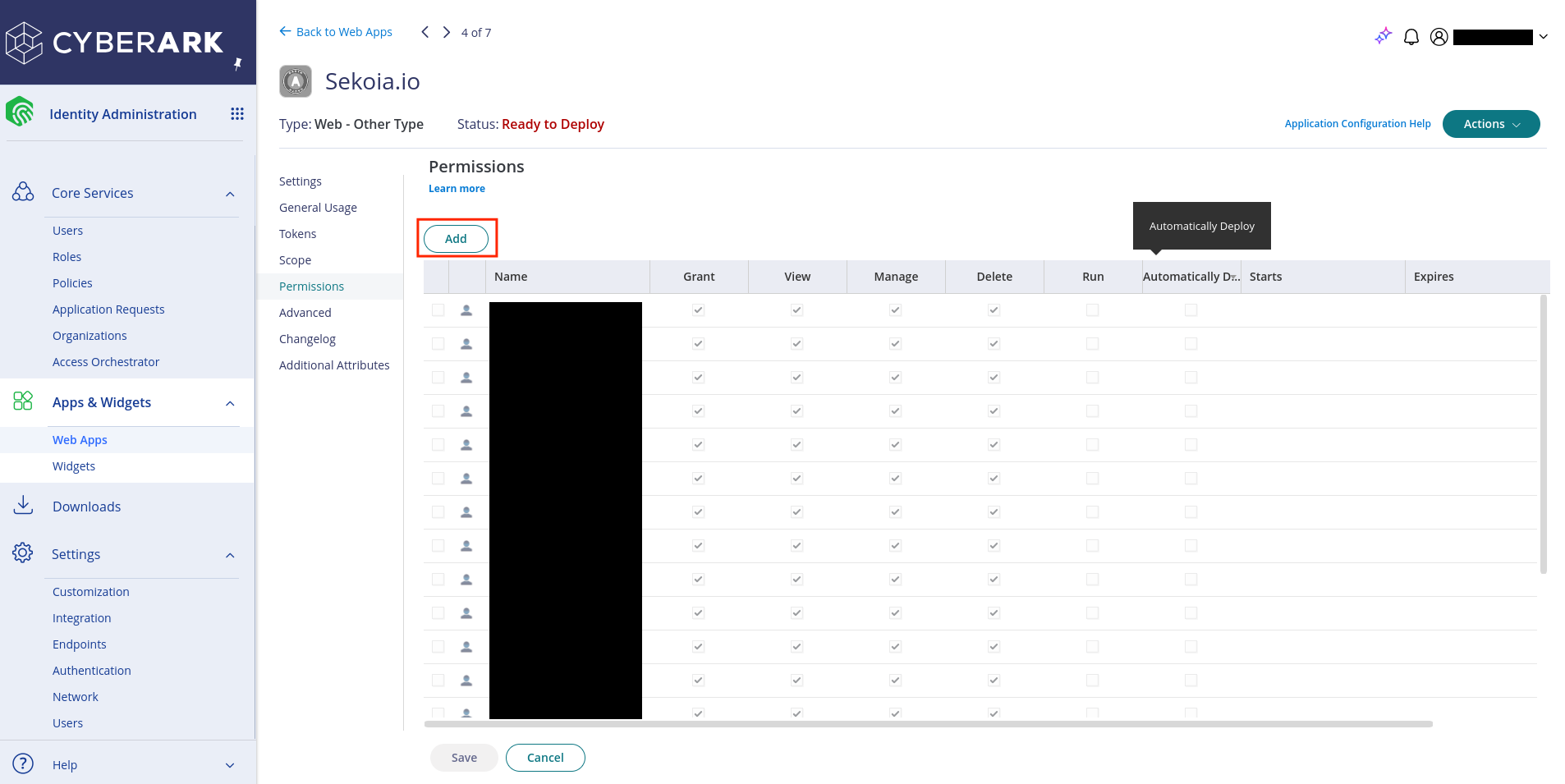Open the Additional Attributes tab

tap(334, 365)
